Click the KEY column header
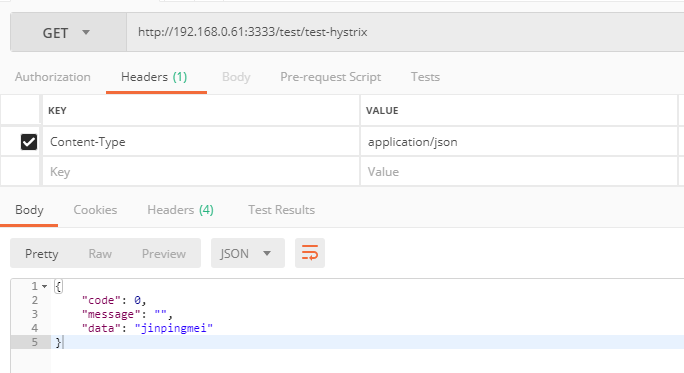Screen dimensions: 684x373 click(57, 111)
